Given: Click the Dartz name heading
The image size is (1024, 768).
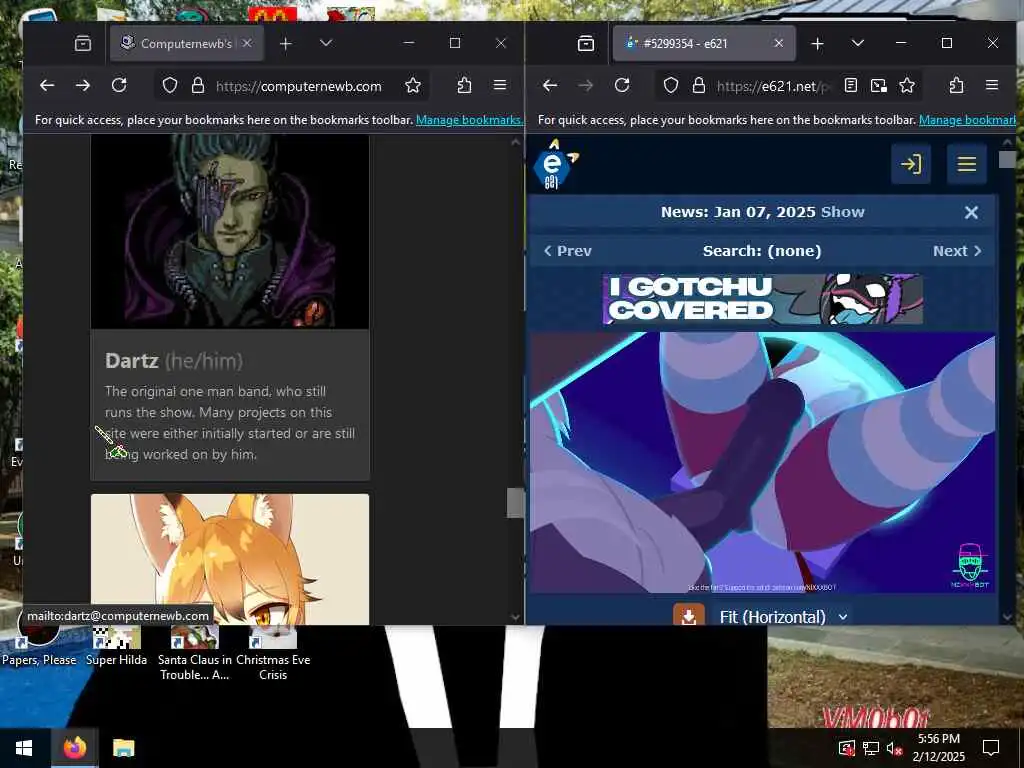Looking at the screenshot, I should 131,361.
